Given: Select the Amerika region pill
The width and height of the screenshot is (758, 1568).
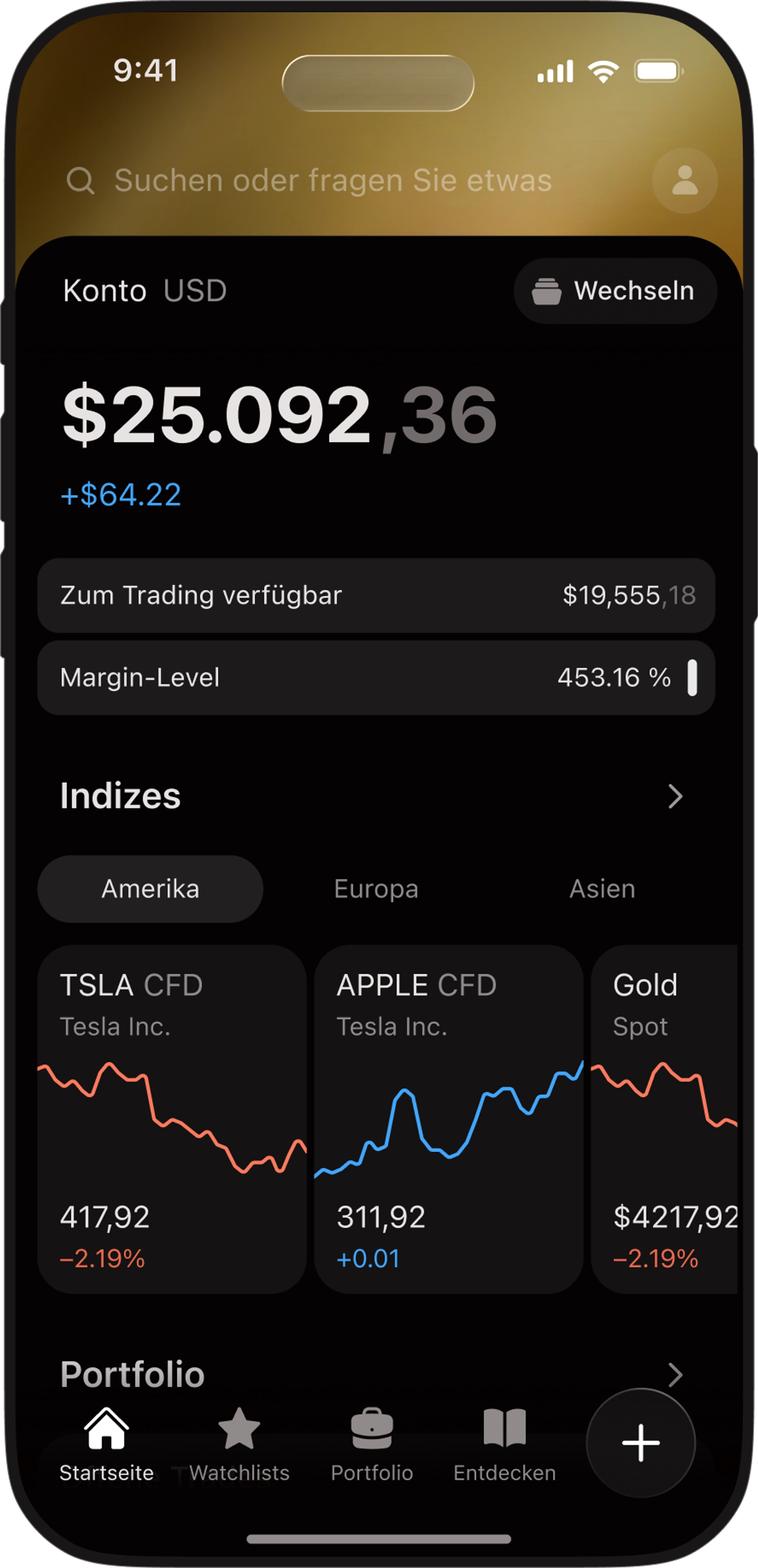Looking at the screenshot, I should [x=150, y=889].
